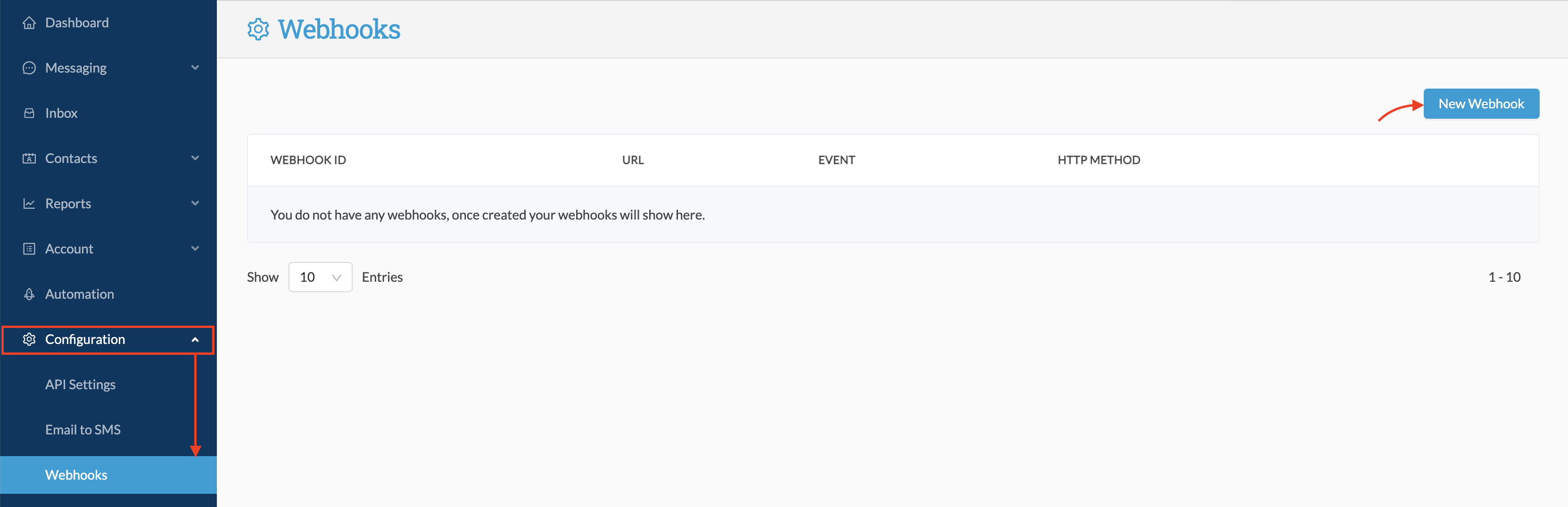This screenshot has width=1568, height=507.
Task: Click the Contacts card icon
Action: coord(29,158)
